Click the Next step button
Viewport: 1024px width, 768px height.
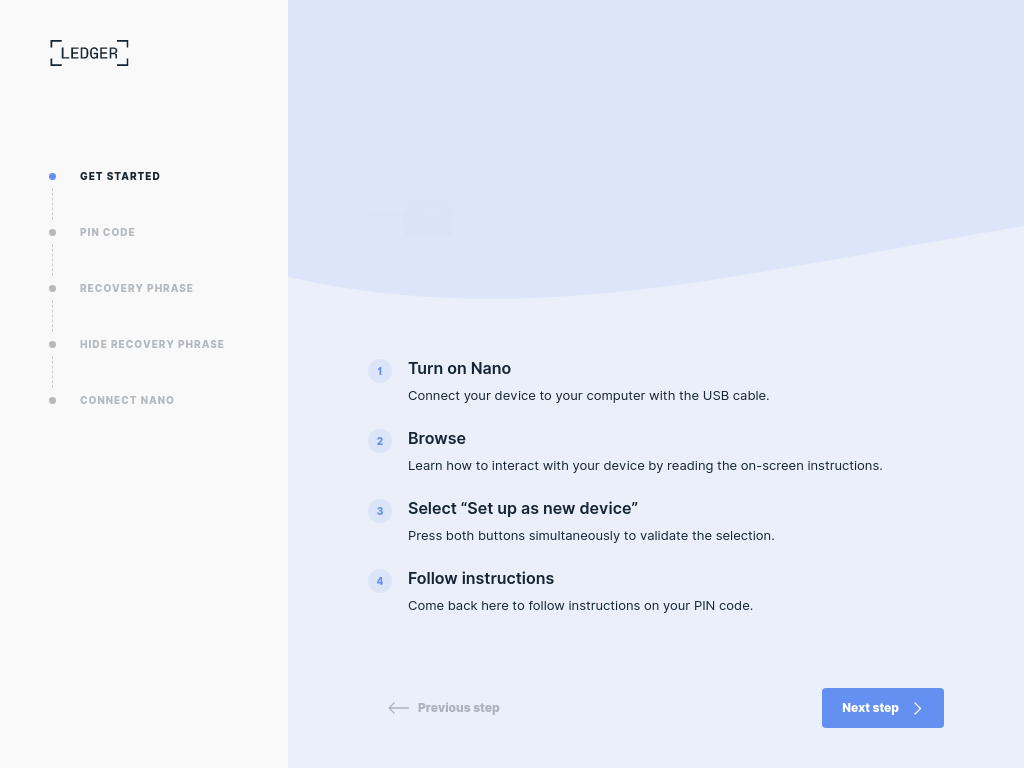(x=882, y=708)
